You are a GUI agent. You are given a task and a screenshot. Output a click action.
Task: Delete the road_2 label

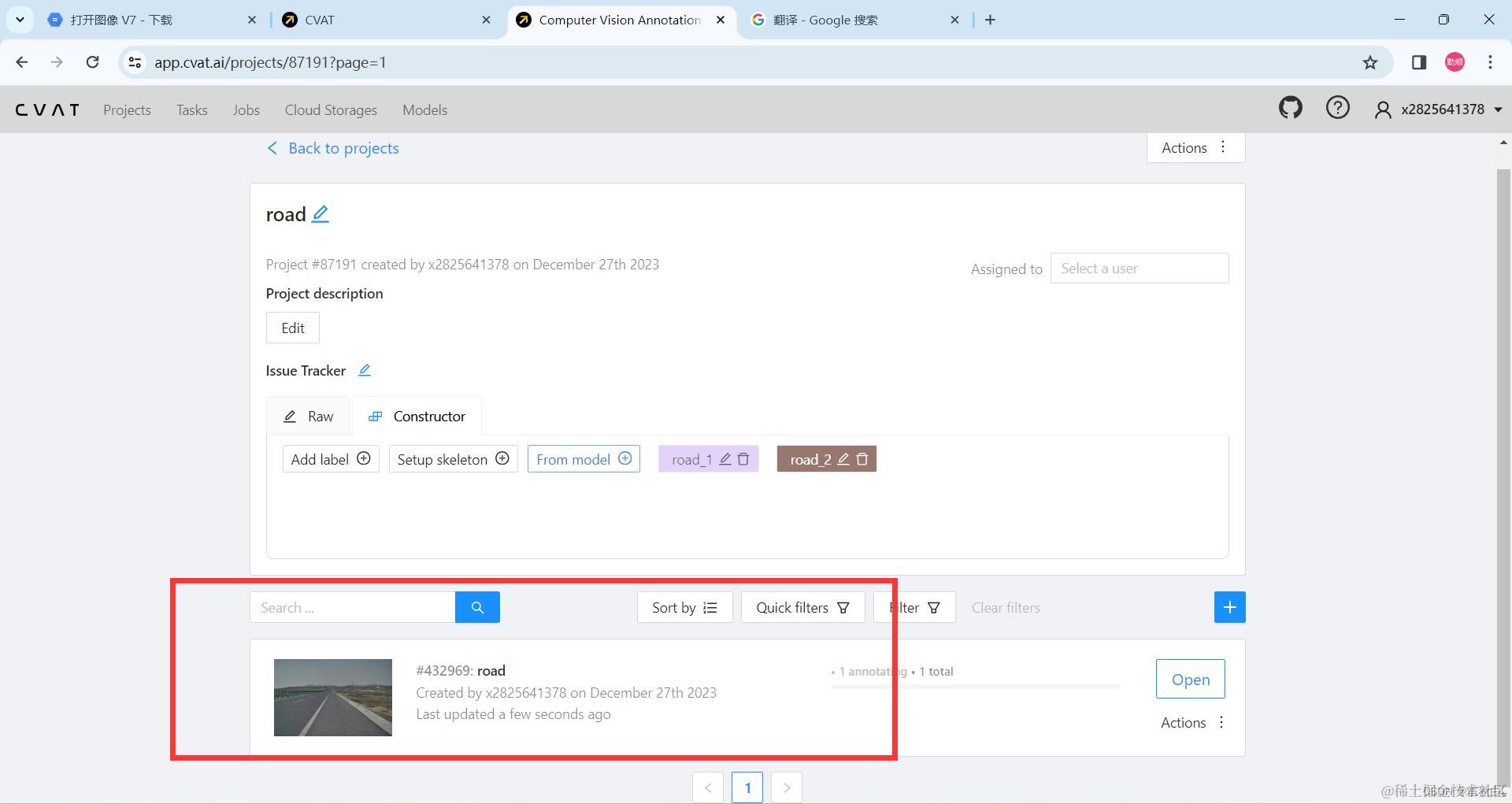pyautogui.click(x=862, y=459)
